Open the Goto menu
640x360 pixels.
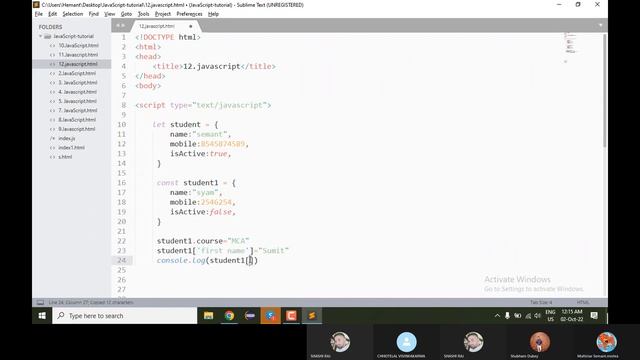[126, 14]
